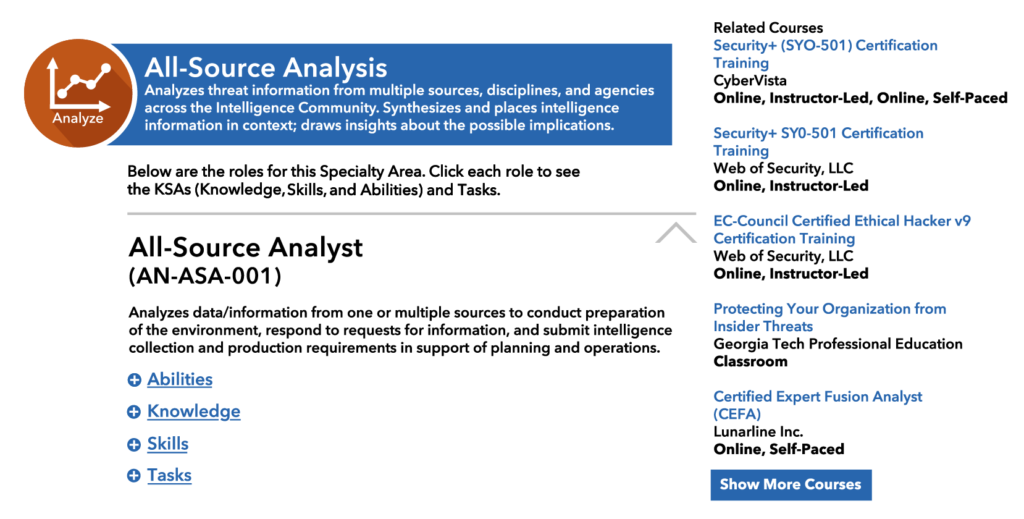Collapse the All-Source Analyst role chevron
1024x519 pixels.
coord(675,233)
